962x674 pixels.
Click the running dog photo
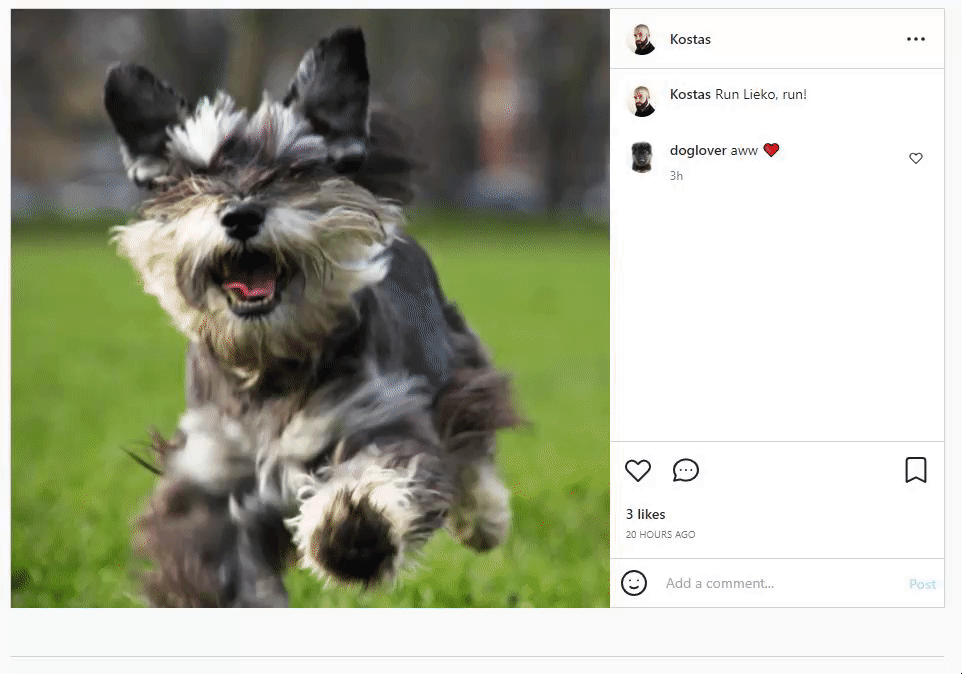pyautogui.click(x=310, y=308)
